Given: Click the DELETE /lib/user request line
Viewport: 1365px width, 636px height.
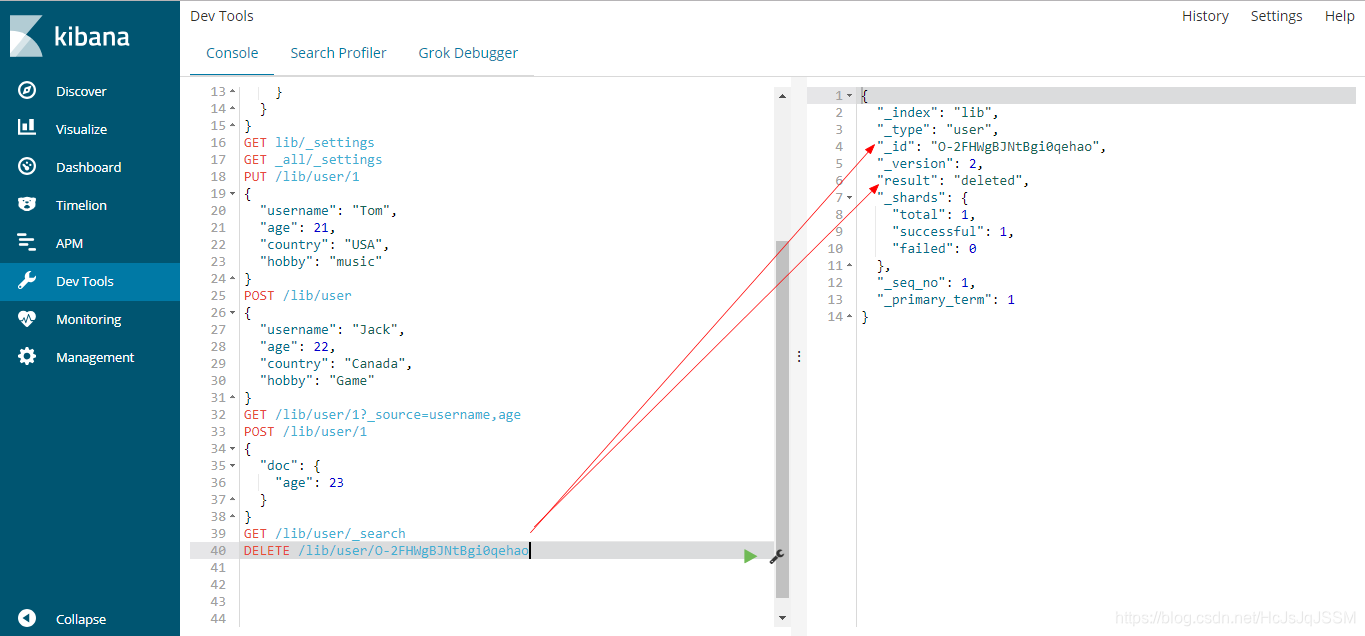Looking at the screenshot, I should (x=386, y=551).
